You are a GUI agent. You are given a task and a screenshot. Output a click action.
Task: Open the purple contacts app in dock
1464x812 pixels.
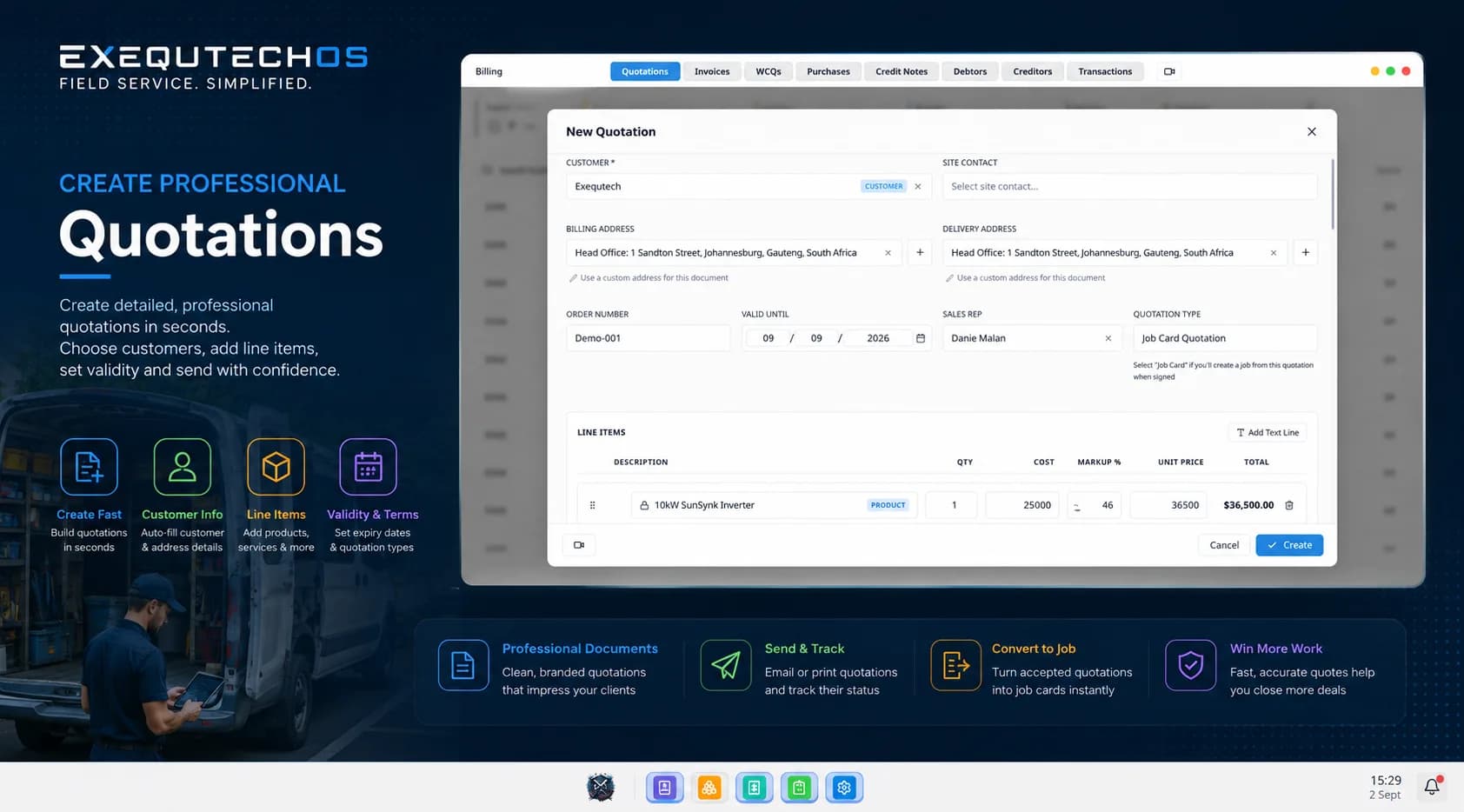[665, 788]
